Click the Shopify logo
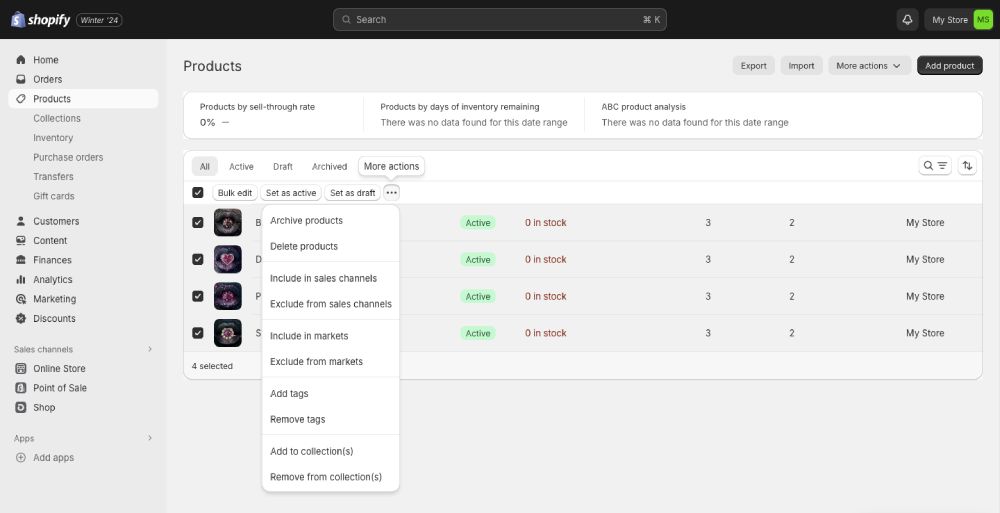The height and width of the screenshot is (513, 1000). point(40,19)
